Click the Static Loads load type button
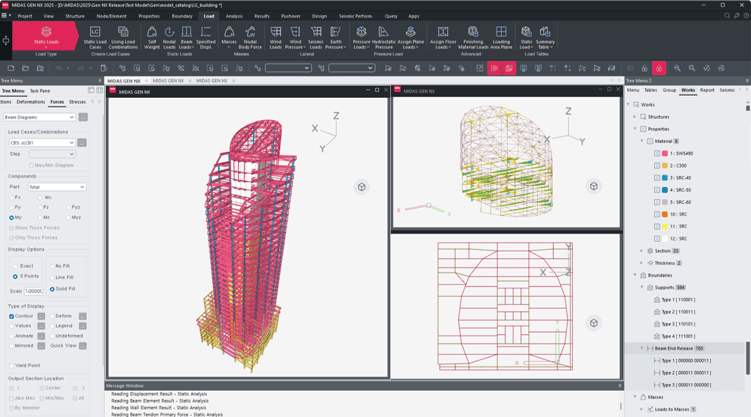The width and height of the screenshot is (751, 417). [x=46, y=37]
